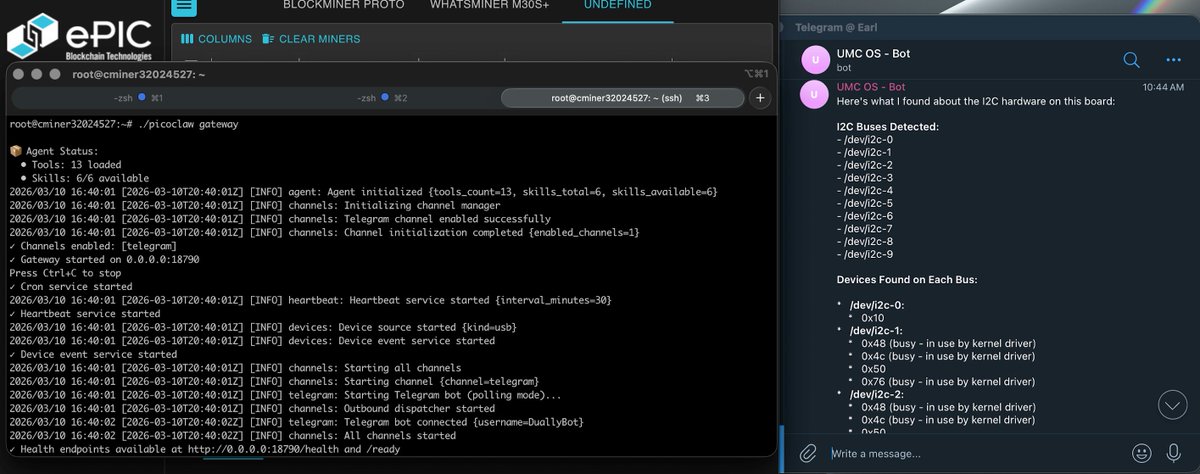1200x474 pixels.
Task: Click '/dev/i2c-9' in the detected buses list
Action: point(865,254)
